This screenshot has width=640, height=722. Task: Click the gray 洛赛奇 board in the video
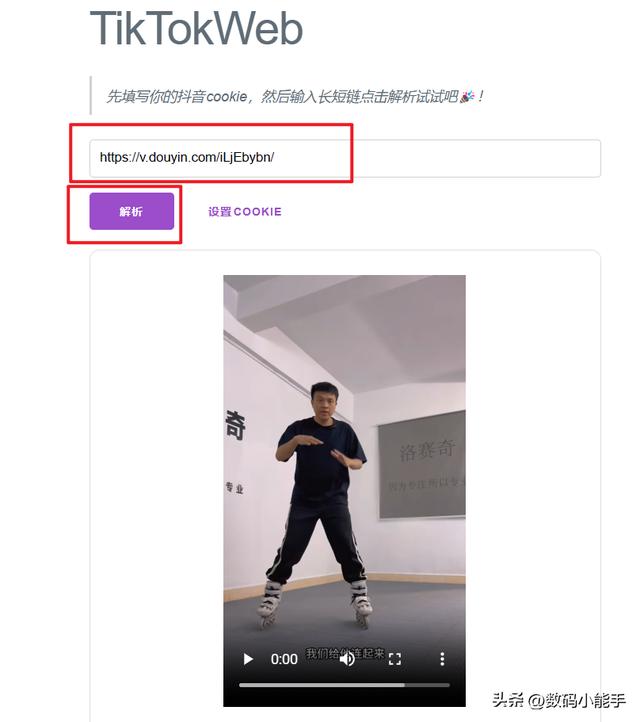point(422,465)
